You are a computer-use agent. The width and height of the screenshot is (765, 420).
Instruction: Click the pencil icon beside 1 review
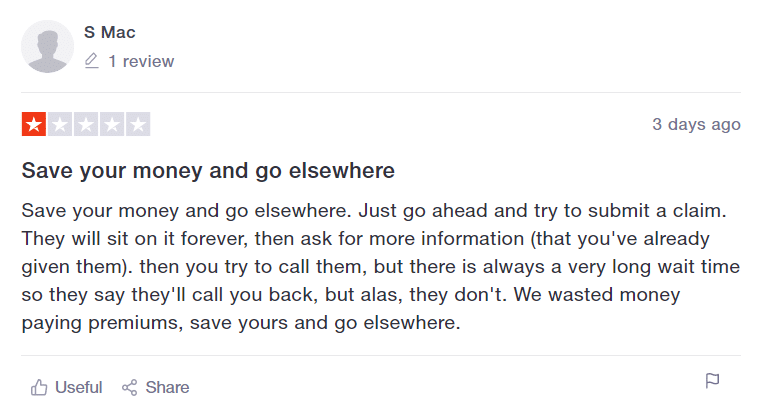point(91,61)
